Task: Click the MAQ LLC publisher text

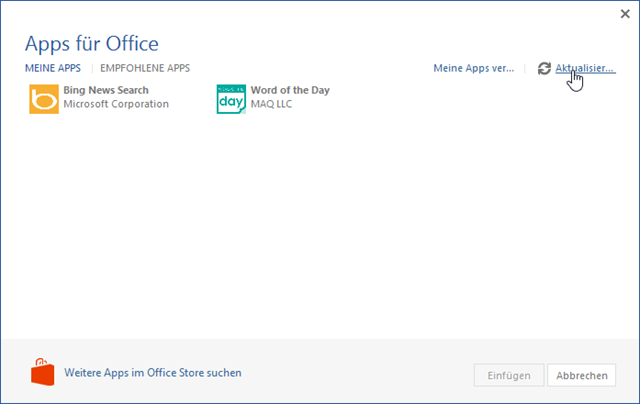Action: pyautogui.click(x=271, y=104)
